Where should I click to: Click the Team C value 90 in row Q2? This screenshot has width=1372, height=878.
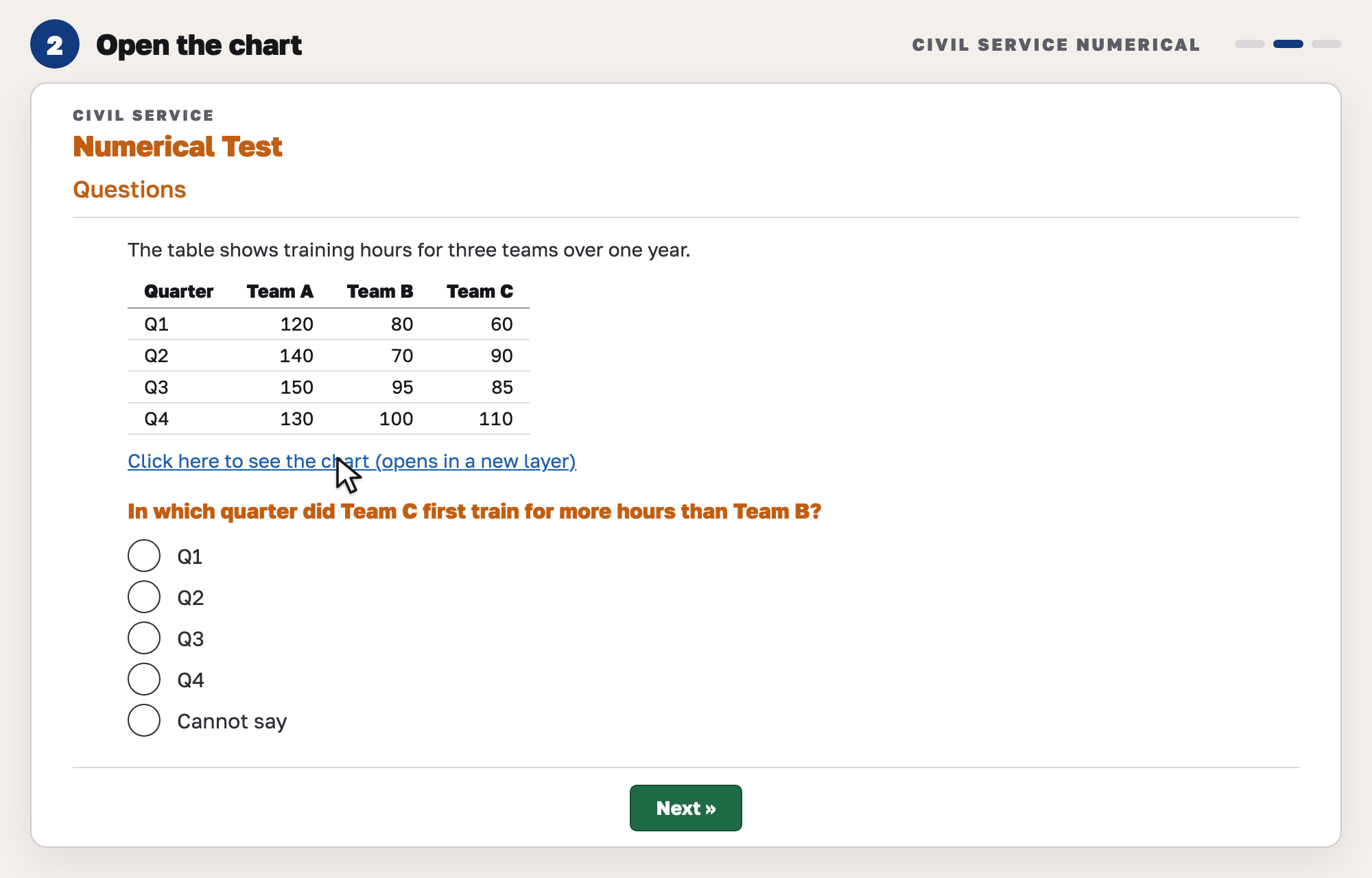pyautogui.click(x=501, y=355)
